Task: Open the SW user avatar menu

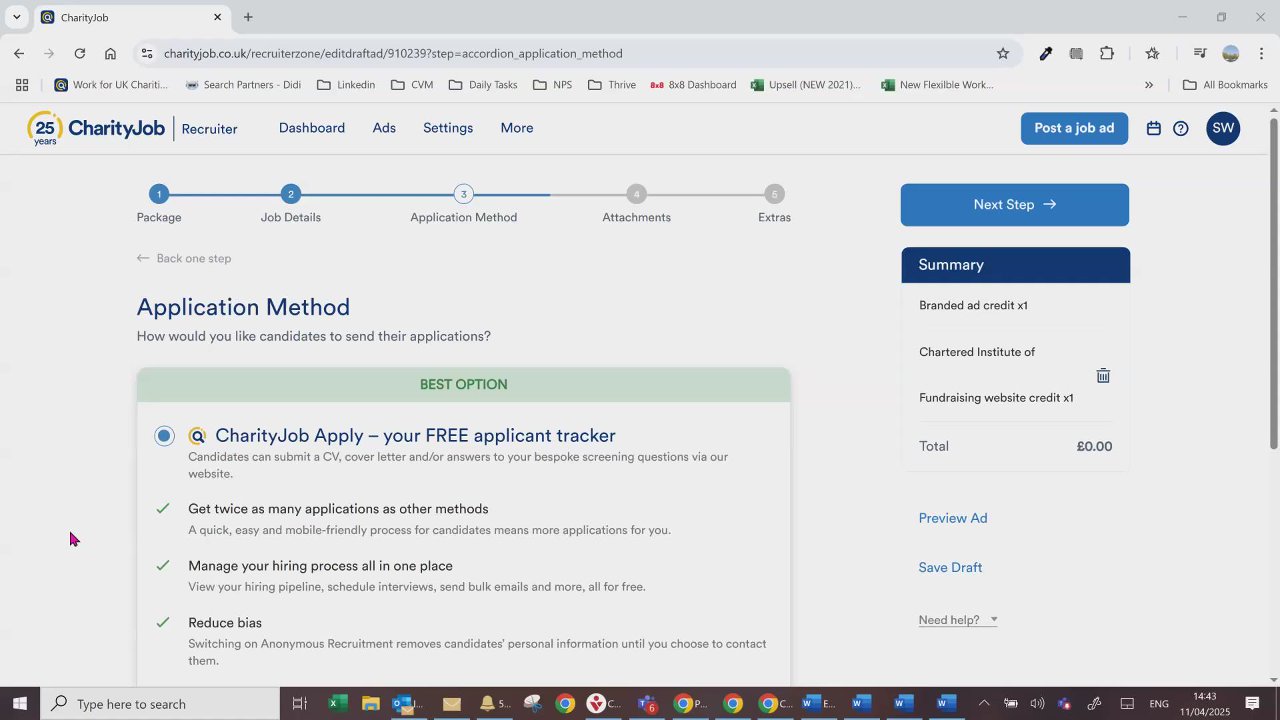Action: pyautogui.click(x=1223, y=128)
